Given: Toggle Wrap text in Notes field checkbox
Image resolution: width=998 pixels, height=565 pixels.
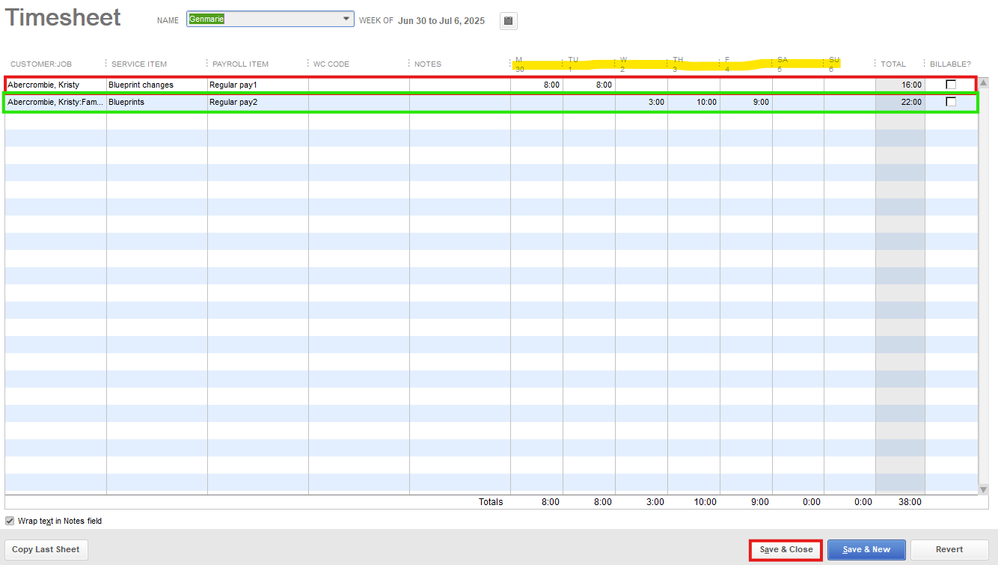Looking at the screenshot, I should (10, 521).
